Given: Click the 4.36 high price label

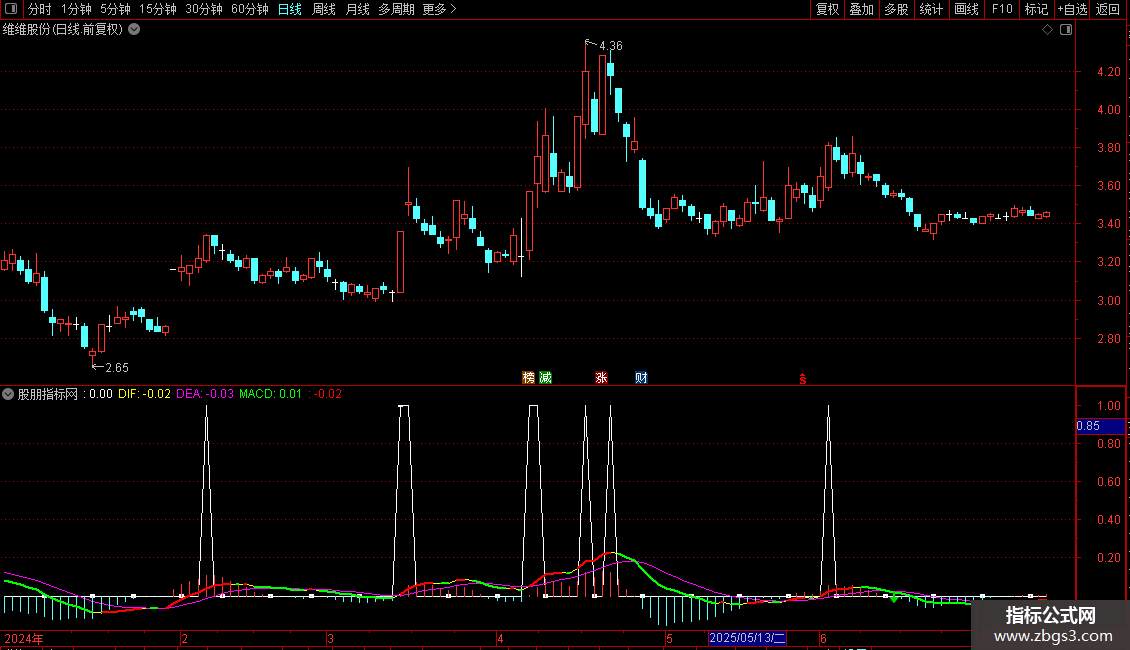Looking at the screenshot, I should pyautogui.click(x=611, y=45).
